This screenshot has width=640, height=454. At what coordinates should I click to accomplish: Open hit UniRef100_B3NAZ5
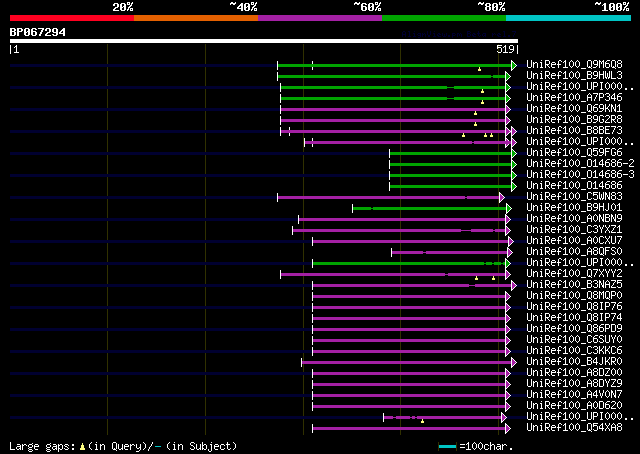[x=574, y=285]
